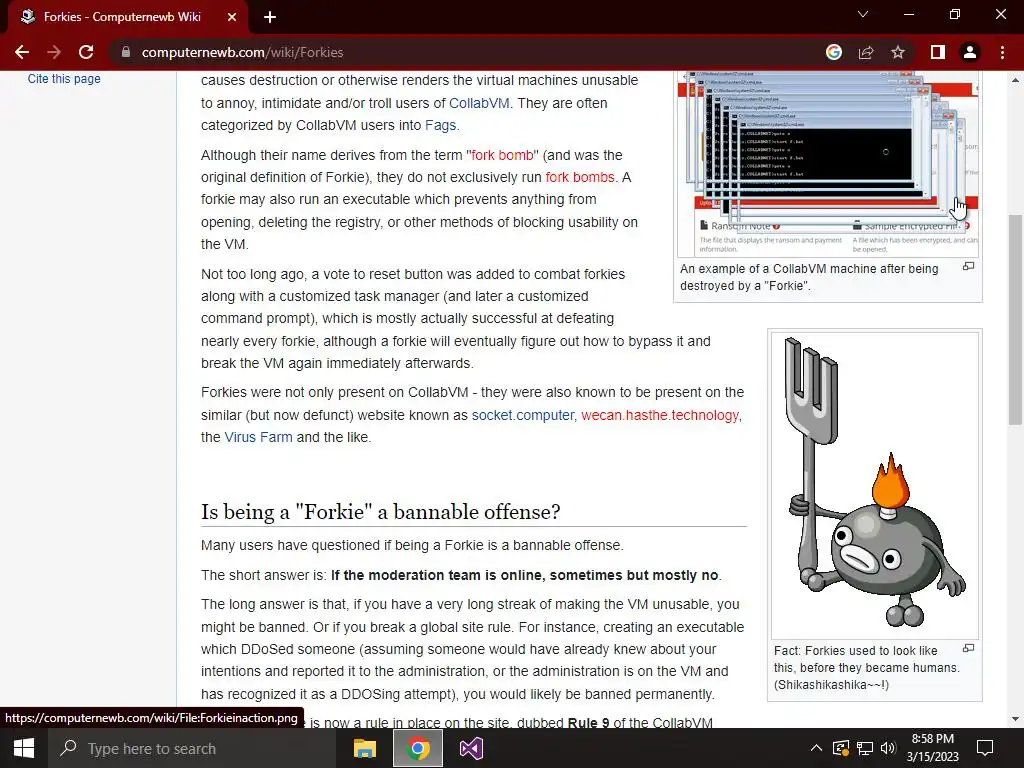The image size is (1024, 768).
Task: Go back to the previous page
Action: pyautogui.click(x=22, y=52)
